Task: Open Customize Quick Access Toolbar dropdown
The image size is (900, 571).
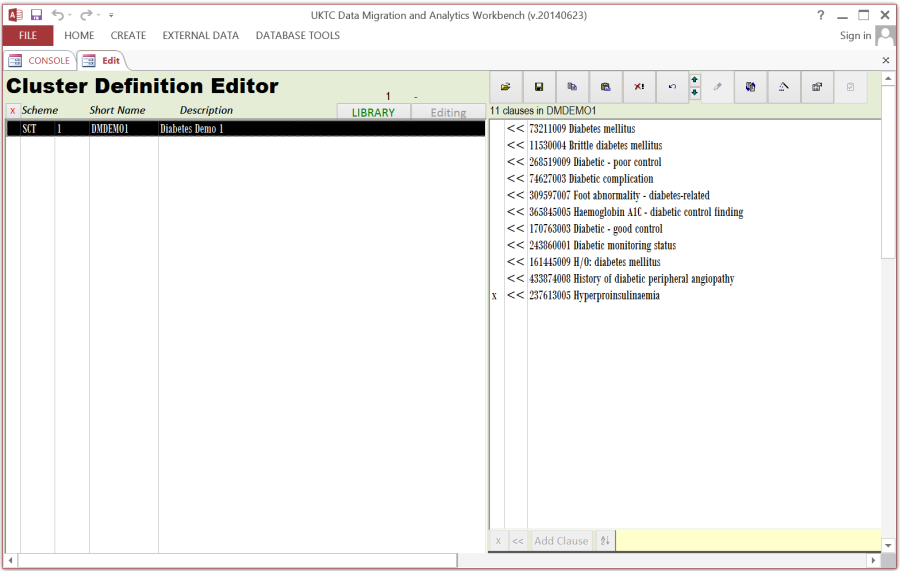Action: click(111, 15)
